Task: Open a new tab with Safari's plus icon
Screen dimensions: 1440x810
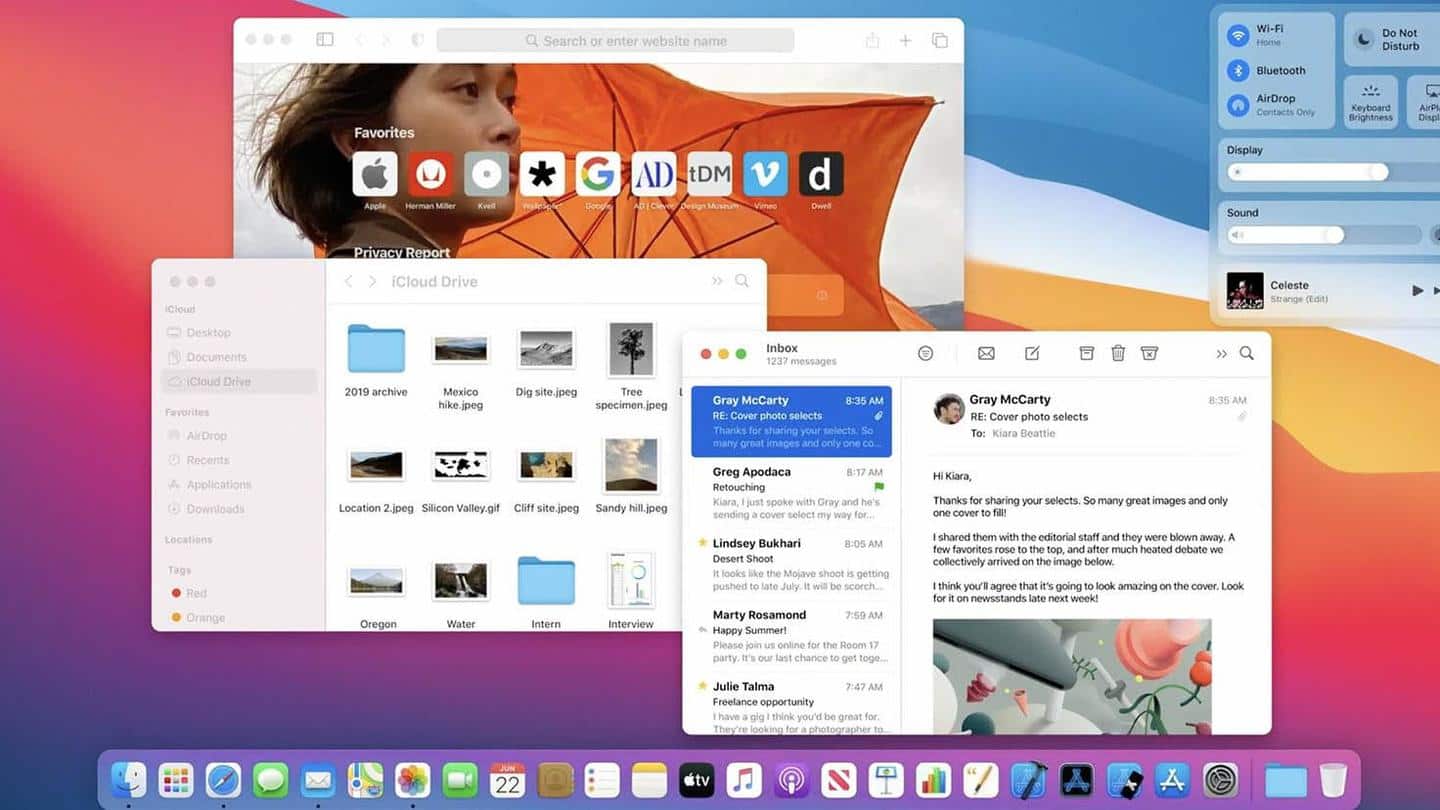Action: 905,40
